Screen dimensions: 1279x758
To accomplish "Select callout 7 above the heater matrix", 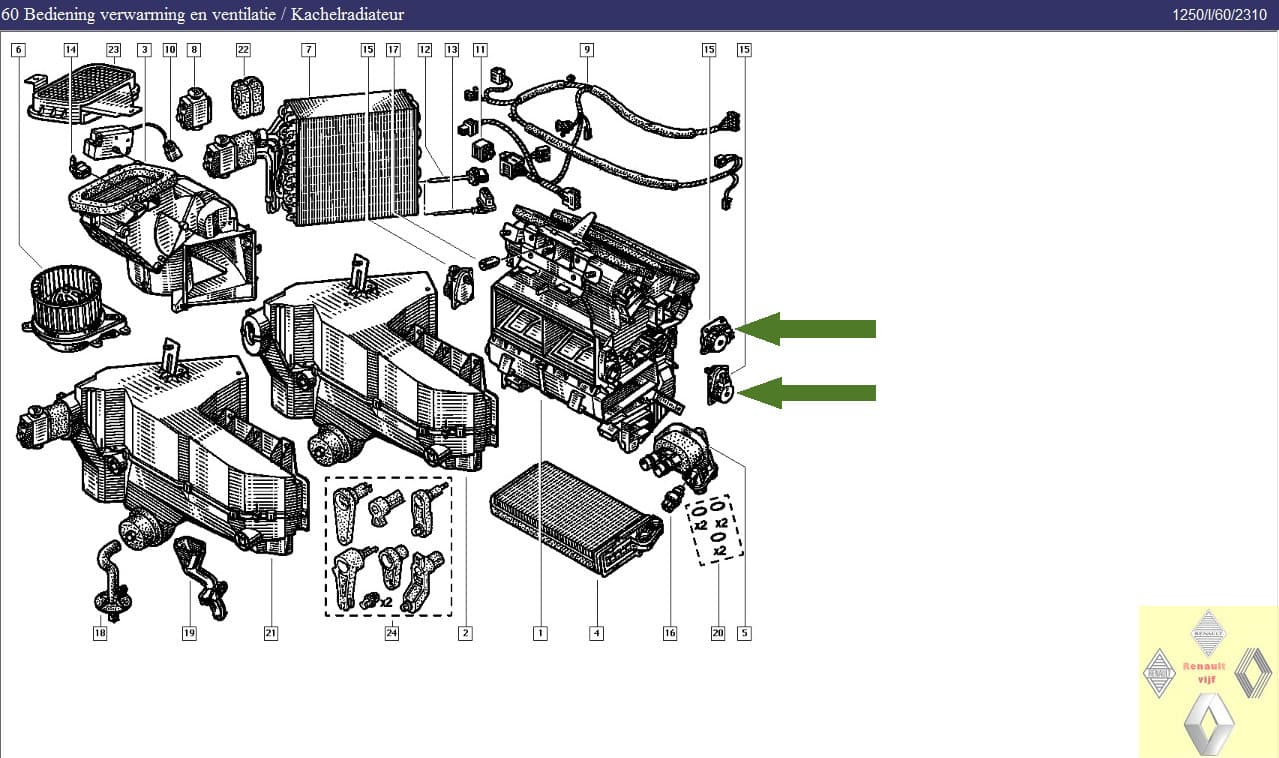I will pos(308,48).
